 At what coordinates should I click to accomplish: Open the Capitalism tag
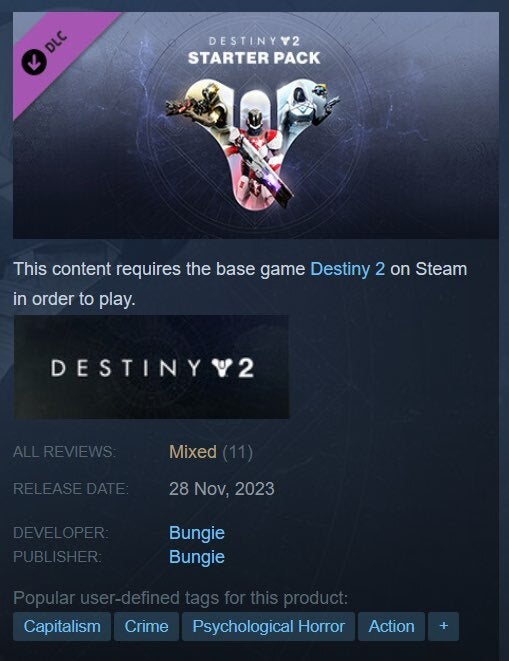coord(62,626)
